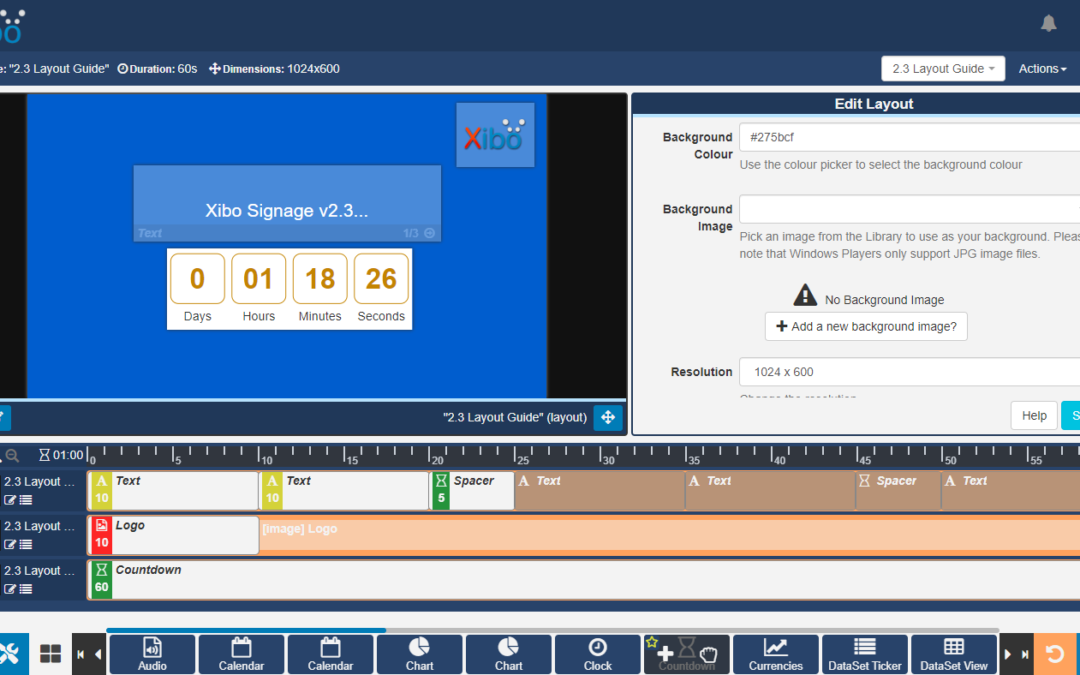
Task: Open list icon in the Countdown region row
Action: pos(25,589)
